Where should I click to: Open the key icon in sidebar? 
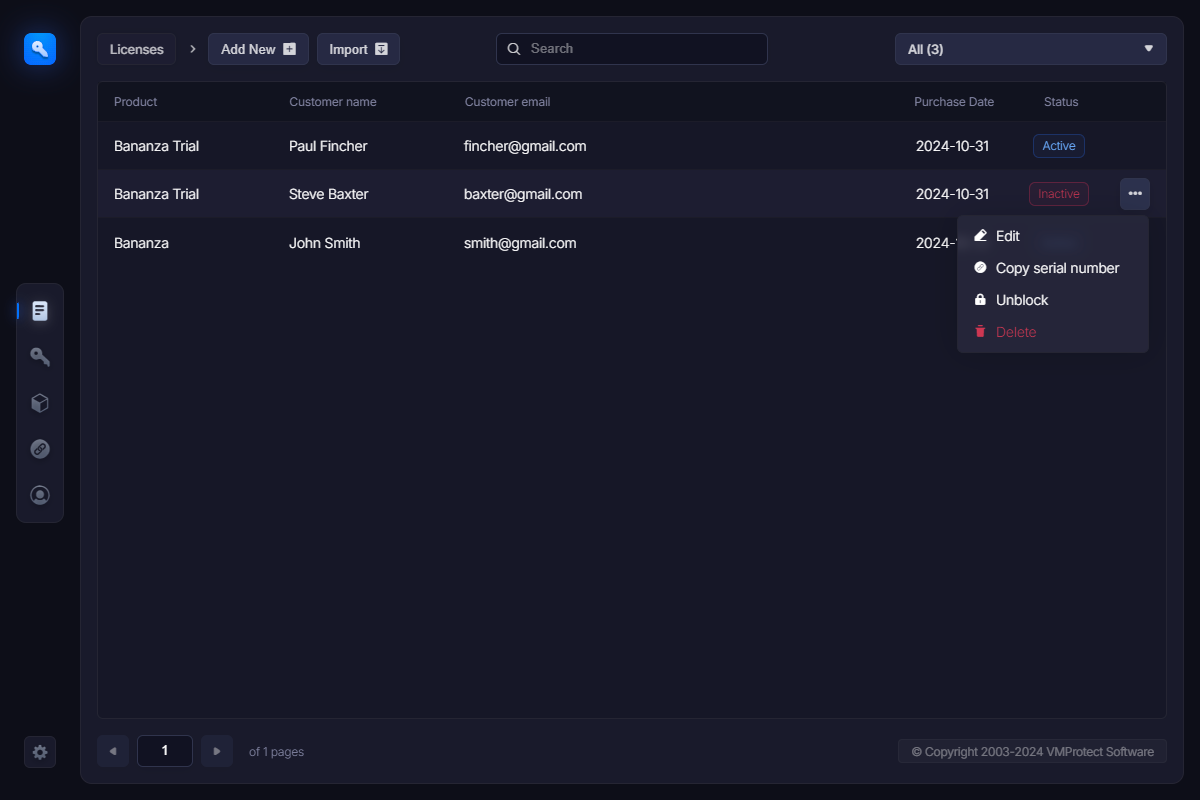40,357
